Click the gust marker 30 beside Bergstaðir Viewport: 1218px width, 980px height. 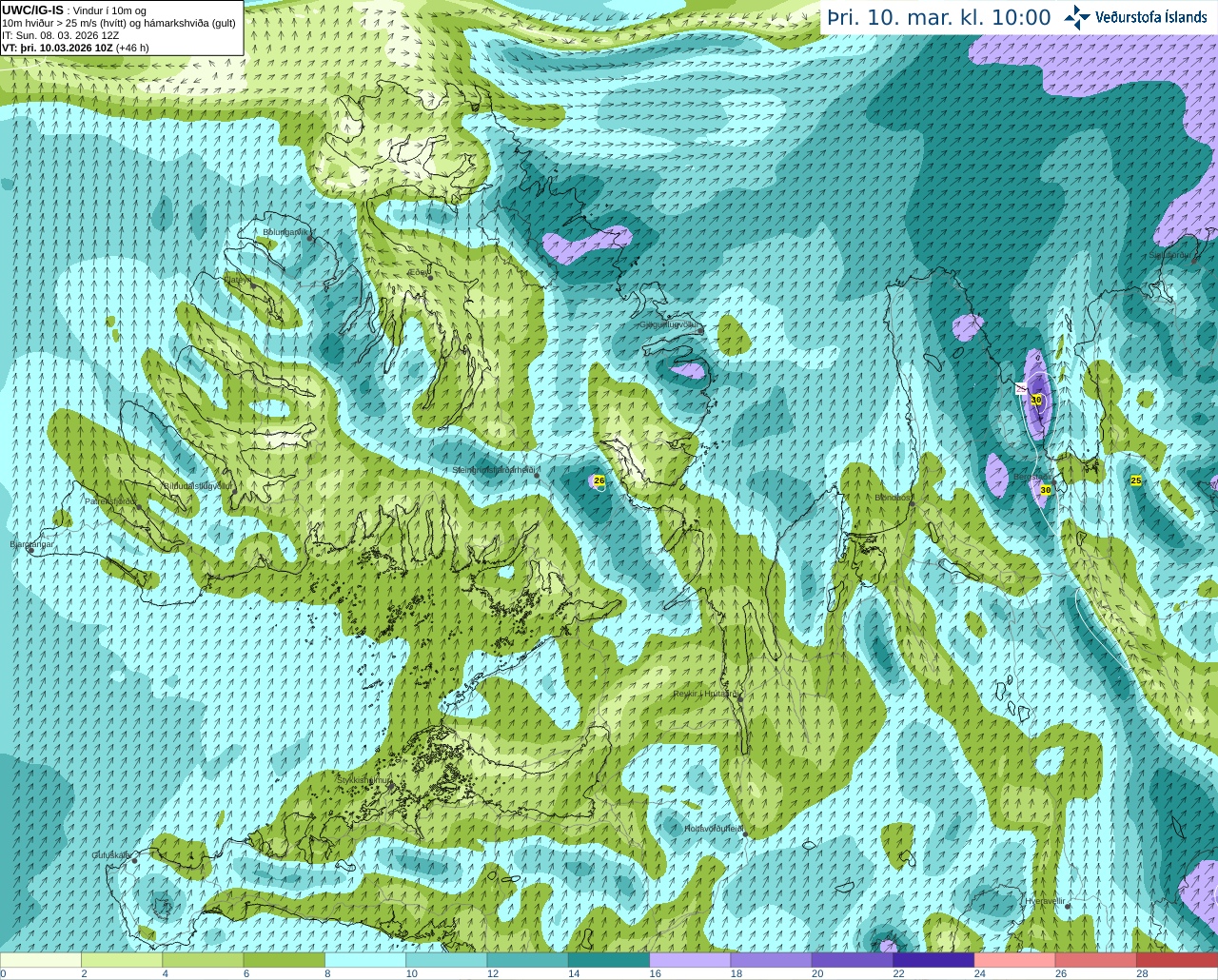[1045, 490]
